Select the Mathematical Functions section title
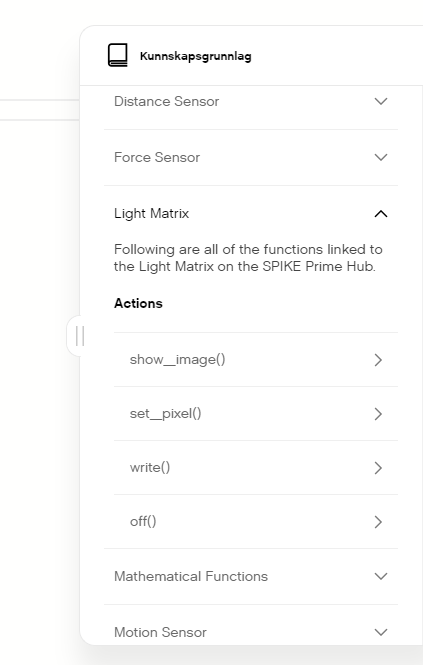The image size is (423, 665). [x=191, y=576]
